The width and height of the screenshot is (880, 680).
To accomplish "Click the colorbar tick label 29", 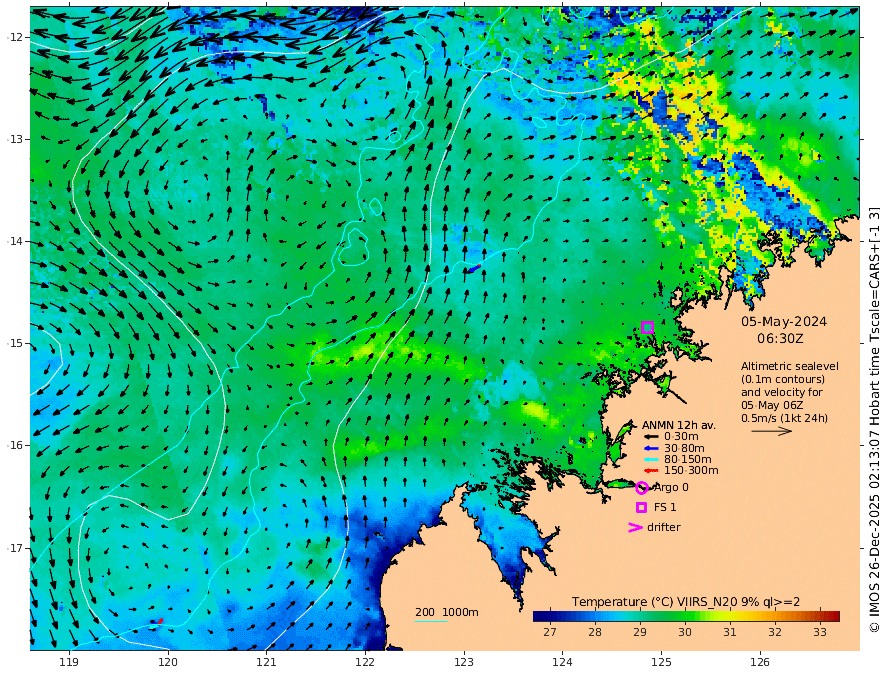I will [x=640, y=632].
